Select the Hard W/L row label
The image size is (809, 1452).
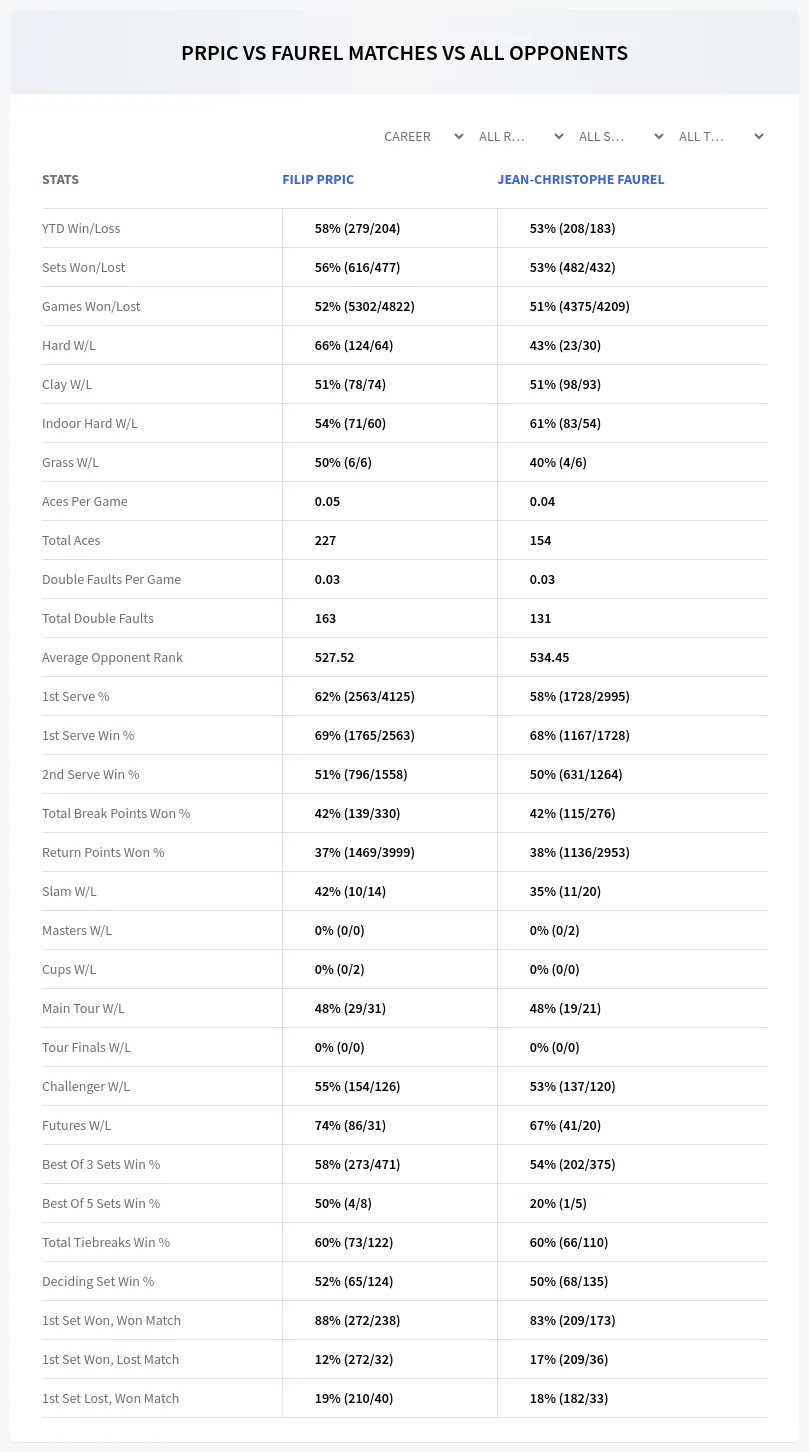click(x=69, y=345)
